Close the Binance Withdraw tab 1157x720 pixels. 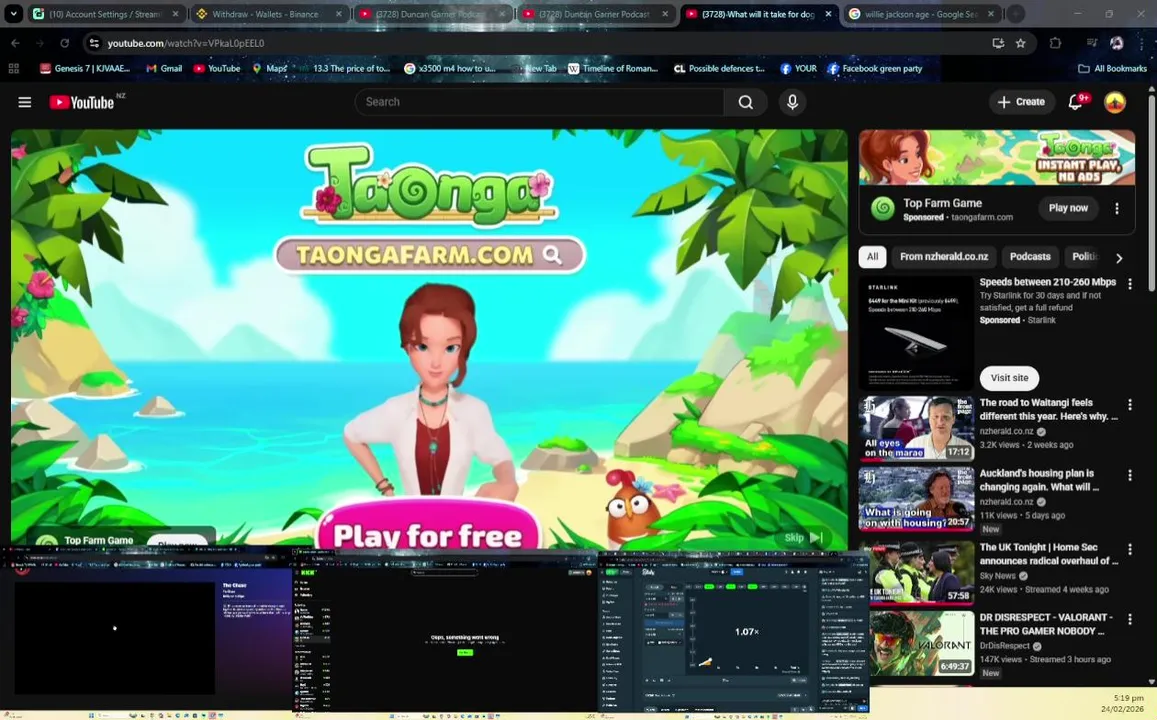[x=339, y=14]
